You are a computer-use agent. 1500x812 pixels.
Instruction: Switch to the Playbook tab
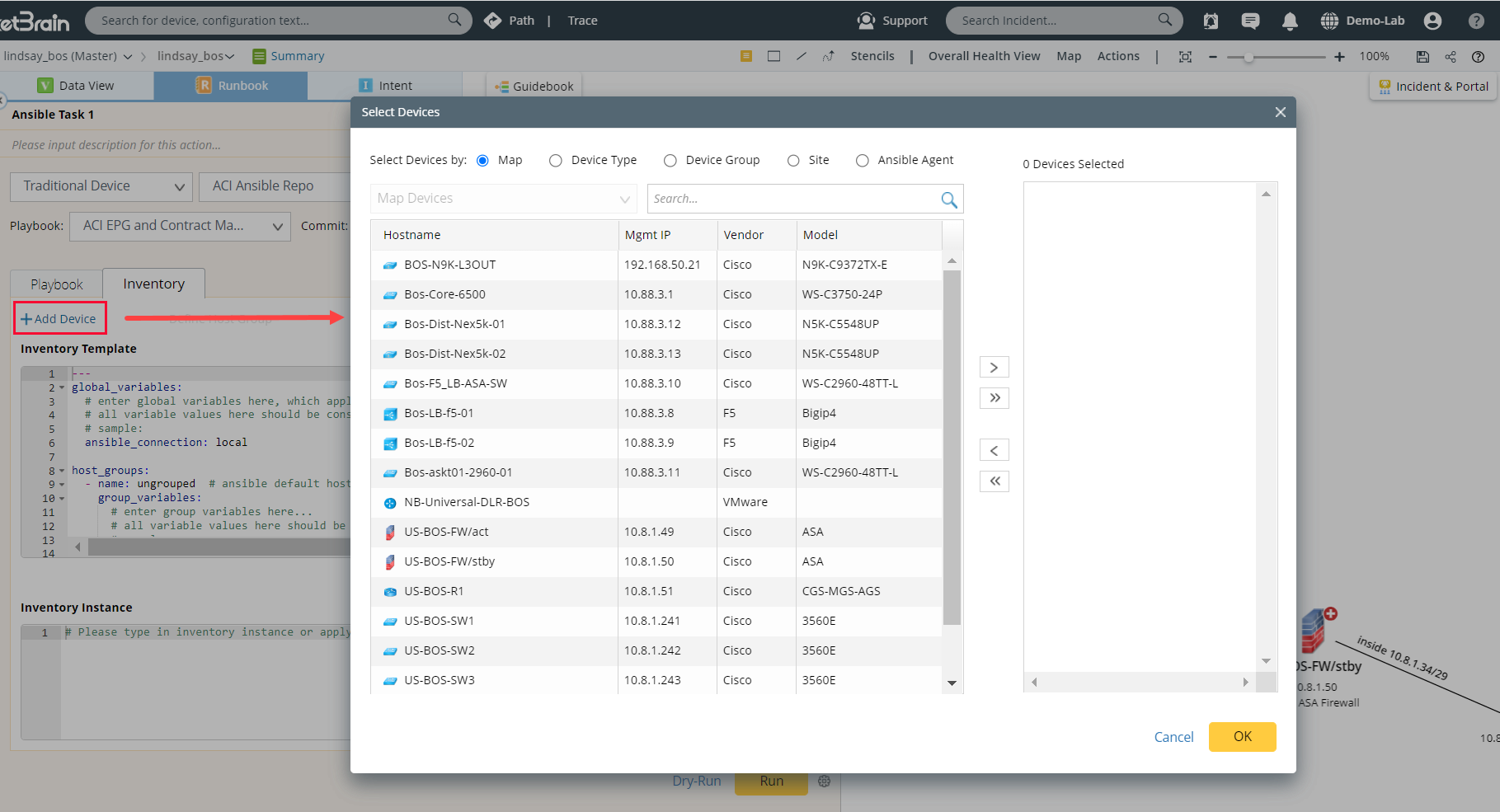tap(55, 284)
